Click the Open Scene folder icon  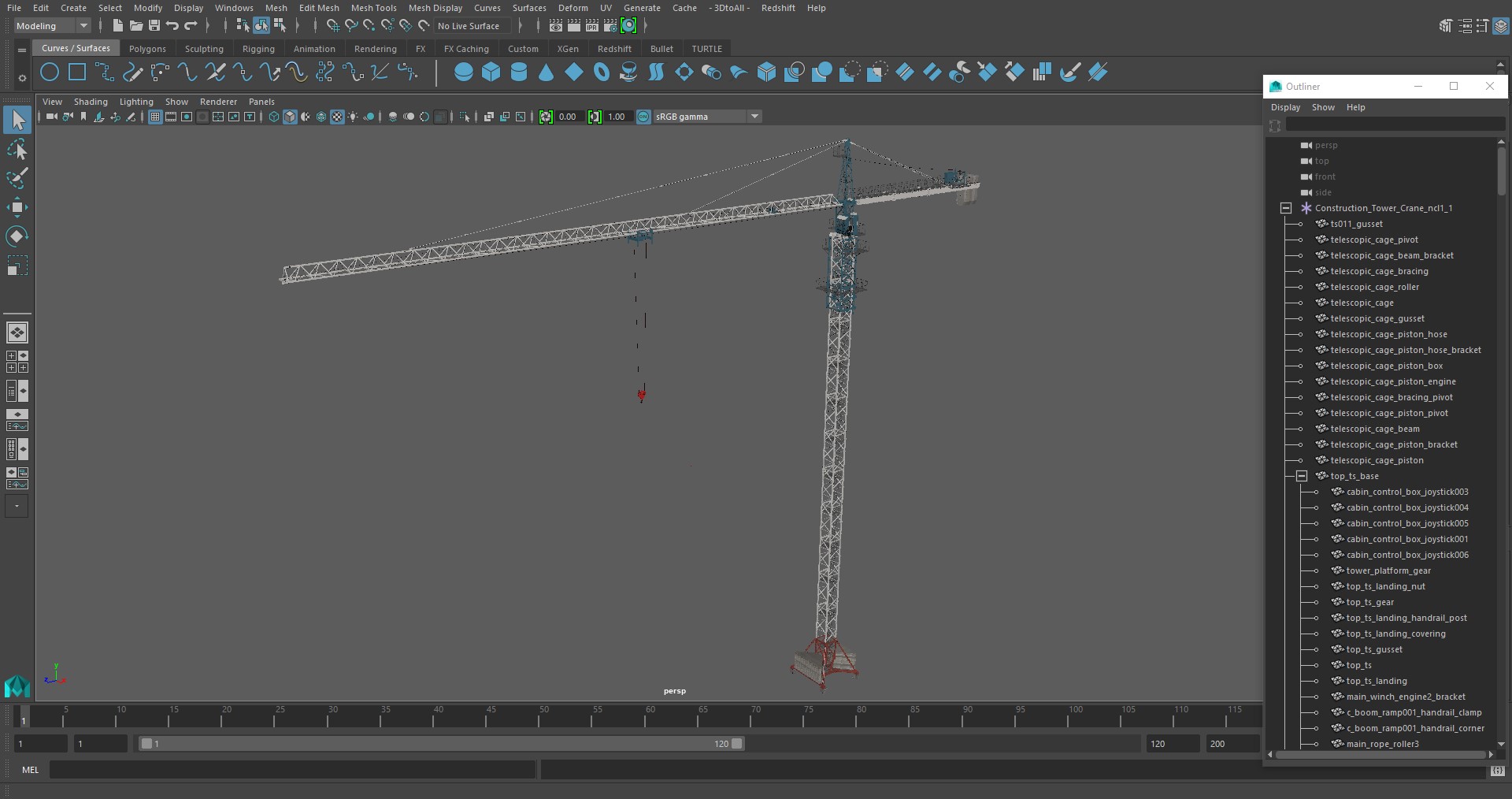[135, 26]
